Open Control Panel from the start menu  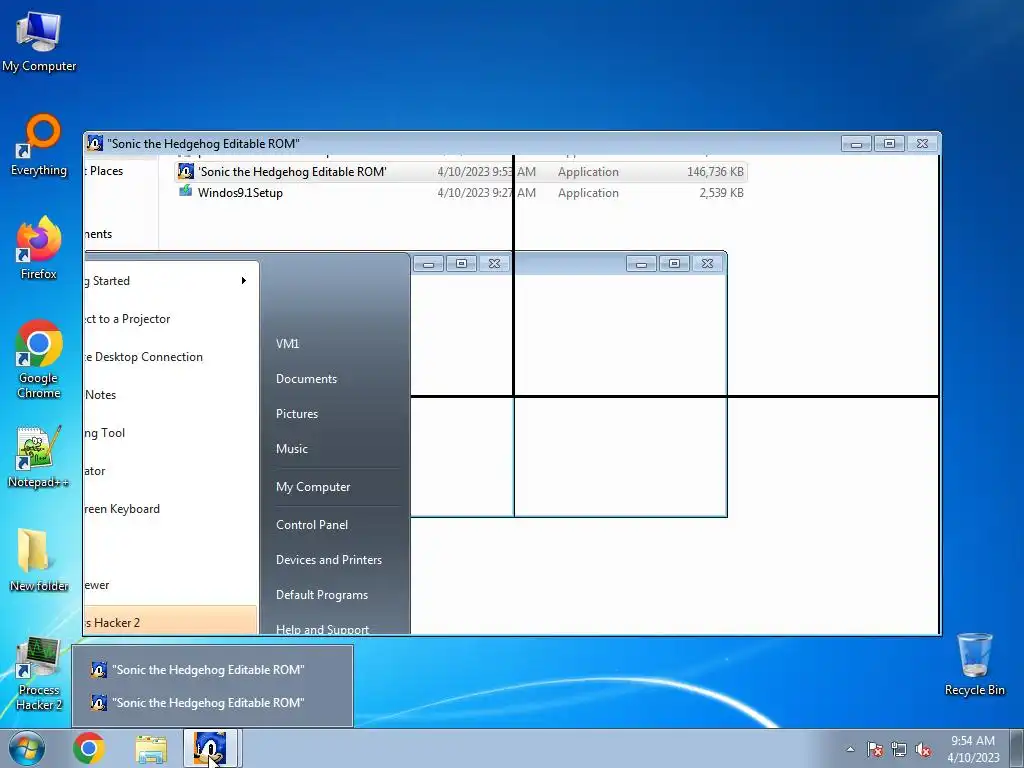(x=312, y=524)
